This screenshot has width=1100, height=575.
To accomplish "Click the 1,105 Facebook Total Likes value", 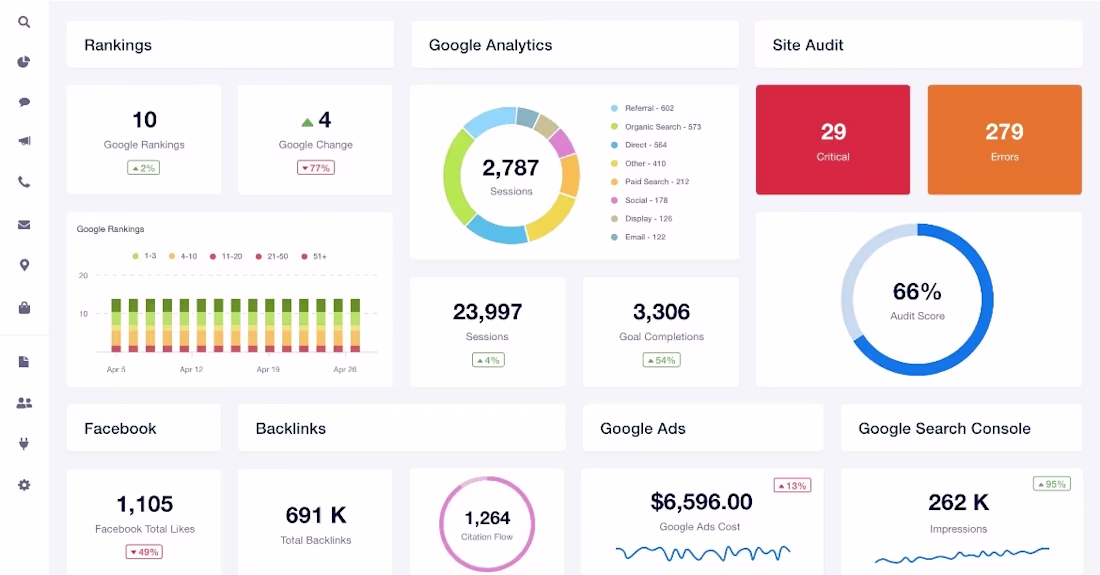I will pos(145,504).
